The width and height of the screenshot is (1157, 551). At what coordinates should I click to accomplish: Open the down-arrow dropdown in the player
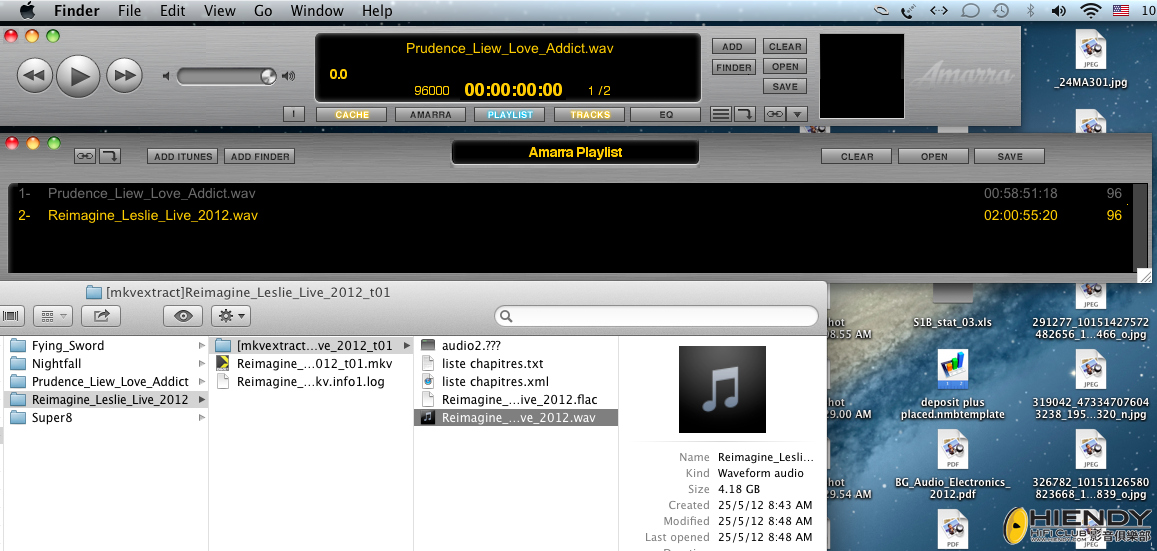coord(798,114)
